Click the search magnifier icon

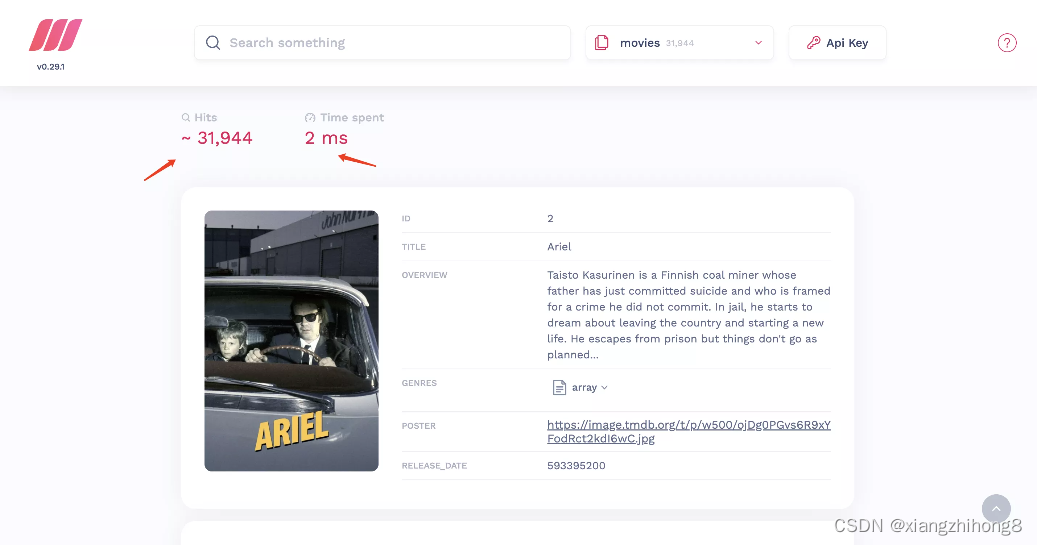tap(213, 43)
